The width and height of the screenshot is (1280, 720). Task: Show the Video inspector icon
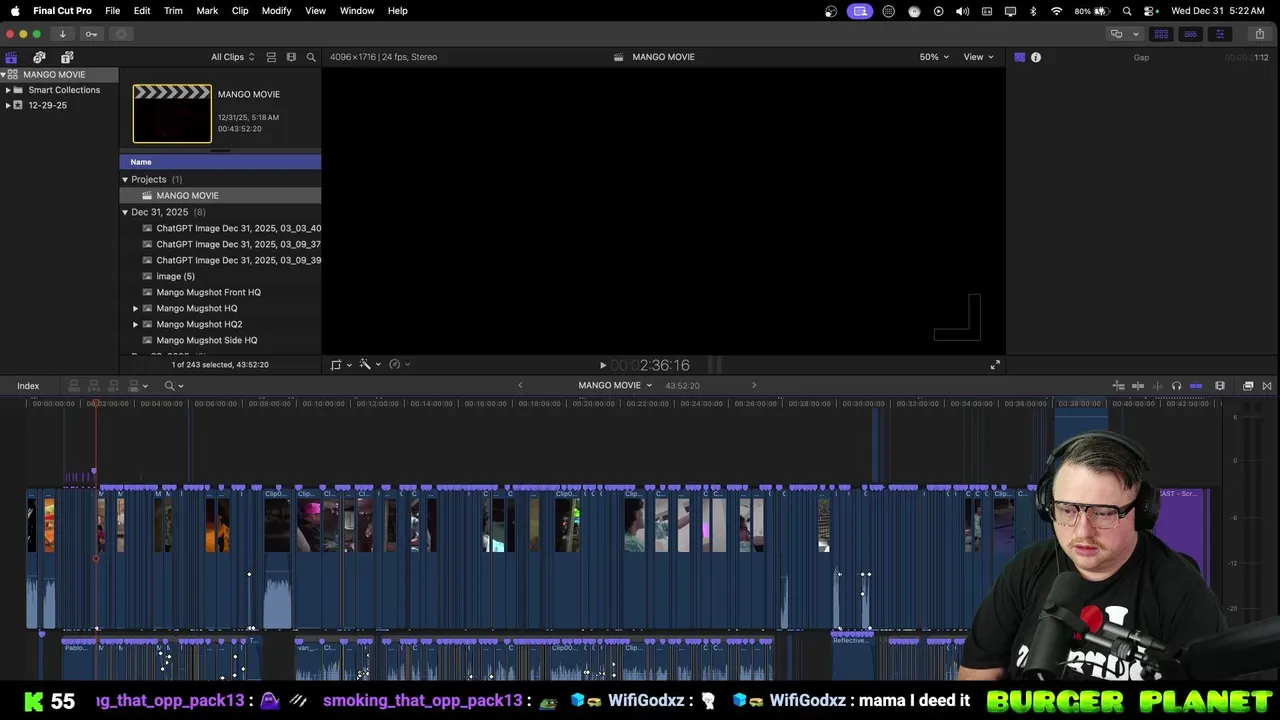tap(1019, 57)
